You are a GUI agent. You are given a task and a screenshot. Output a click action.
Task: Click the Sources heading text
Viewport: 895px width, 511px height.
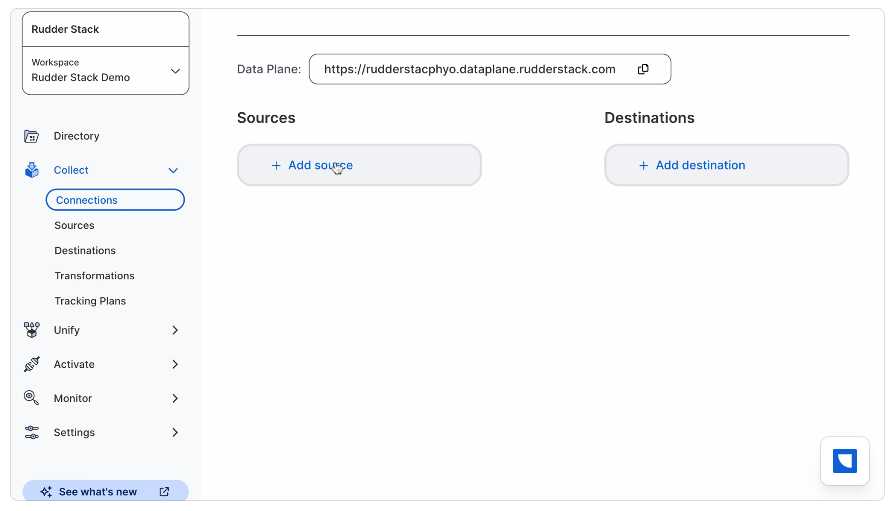[x=267, y=118]
